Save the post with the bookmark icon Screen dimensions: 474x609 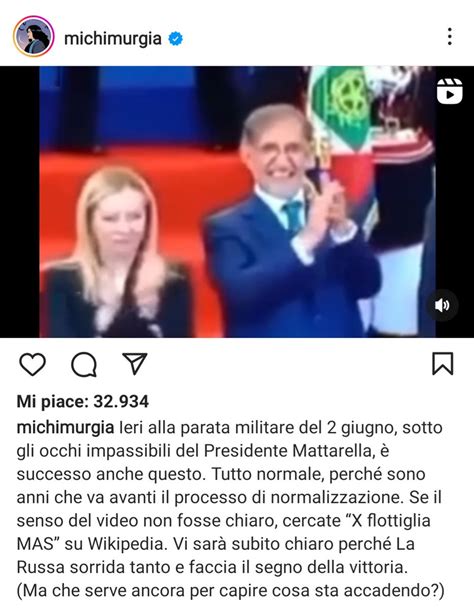443,364
